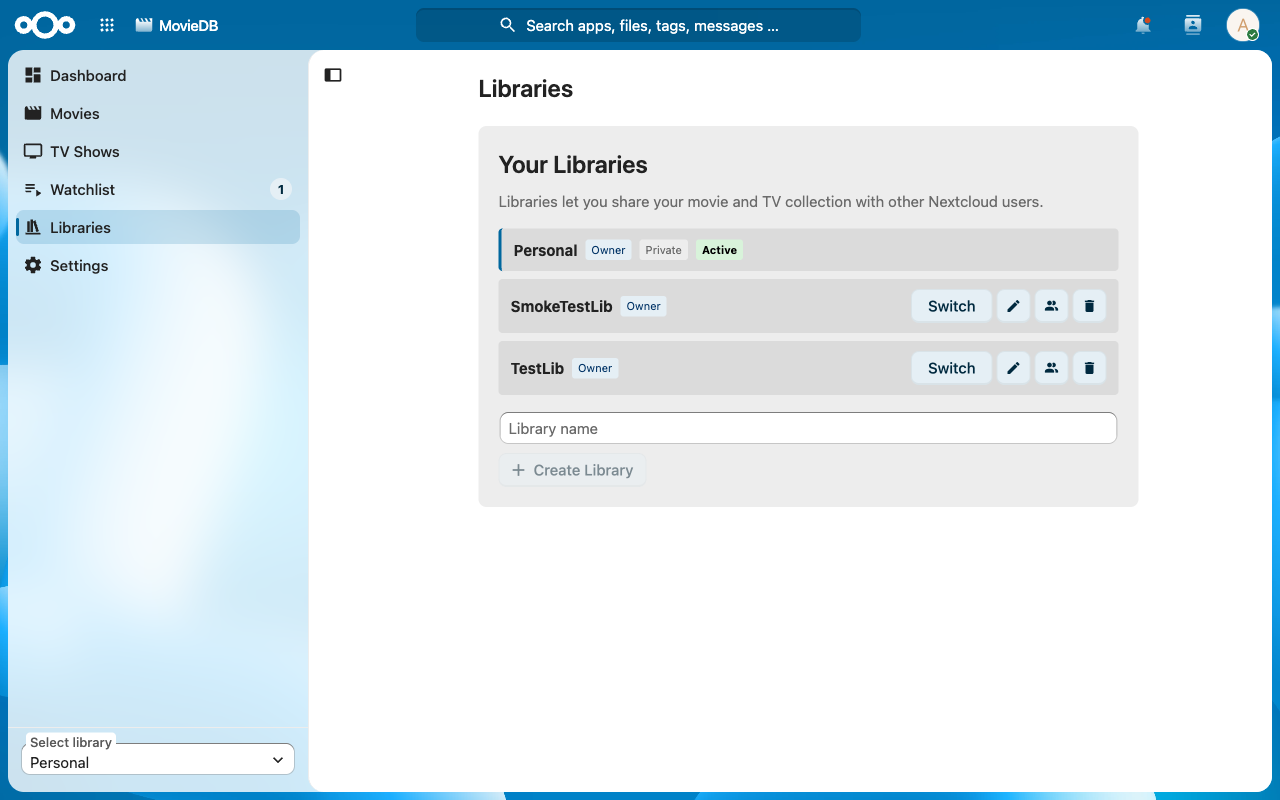The width and height of the screenshot is (1280, 800).
Task: Click the MovieDB clapperboard icon
Action: [144, 25]
